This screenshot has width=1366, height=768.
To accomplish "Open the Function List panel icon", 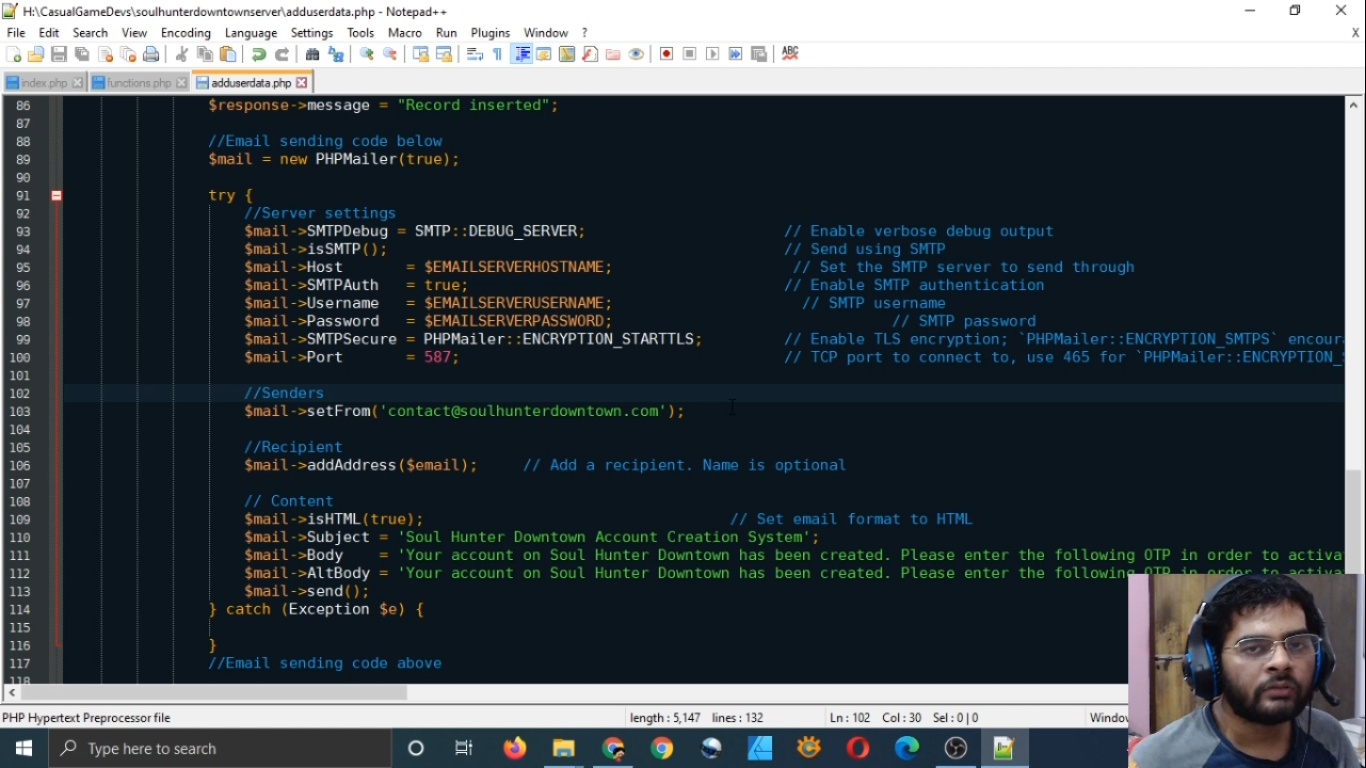I will coord(590,54).
